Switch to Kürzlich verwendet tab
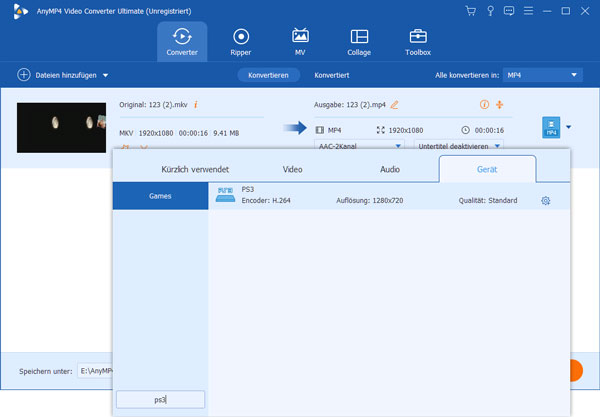The image size is (600, 417). [x=195, y=169]
